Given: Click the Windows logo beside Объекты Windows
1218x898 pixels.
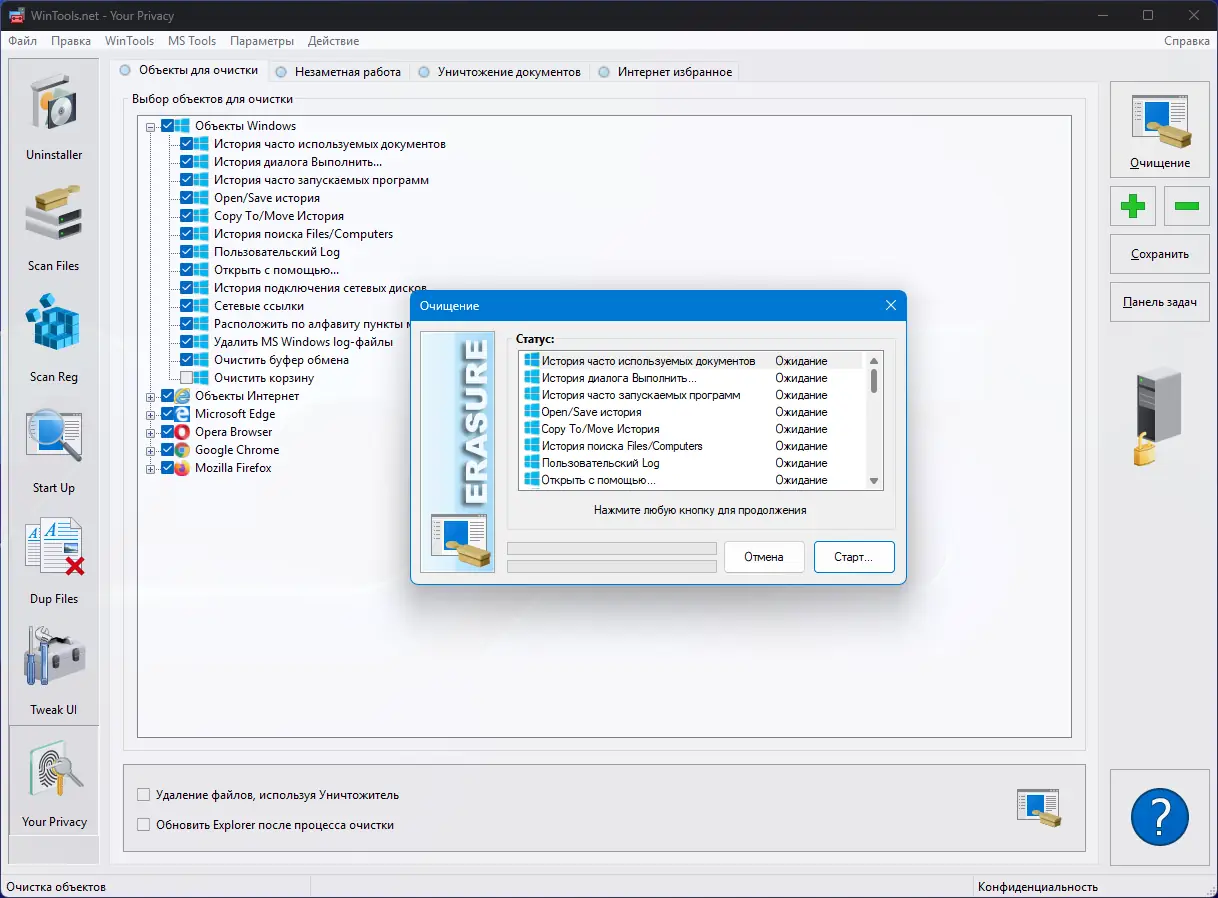Looking at the screenshot, I should click(x=182, y=126).
